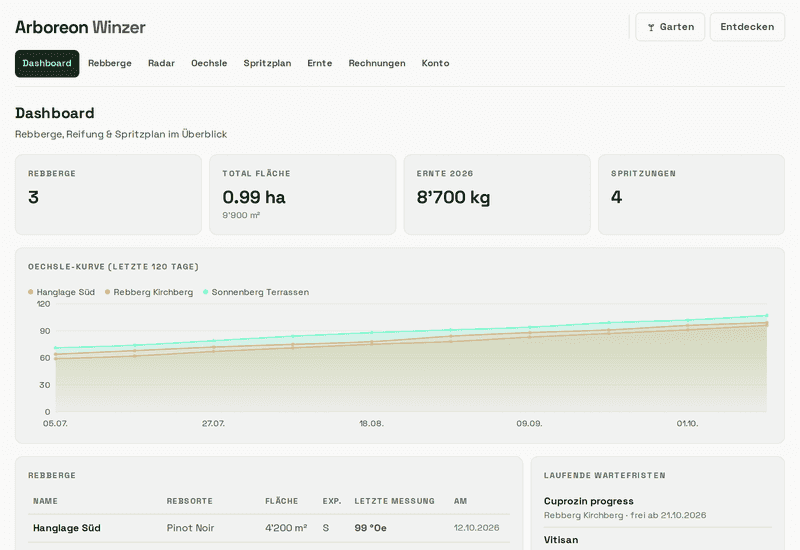Toggle Rebberg Kirchberg legend entry
800x550 pixels.
point(149,292)
